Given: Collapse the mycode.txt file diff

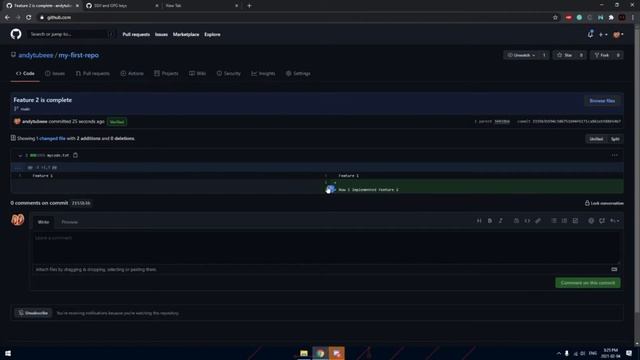Looking at the screenshot, I should coord(20,156).
